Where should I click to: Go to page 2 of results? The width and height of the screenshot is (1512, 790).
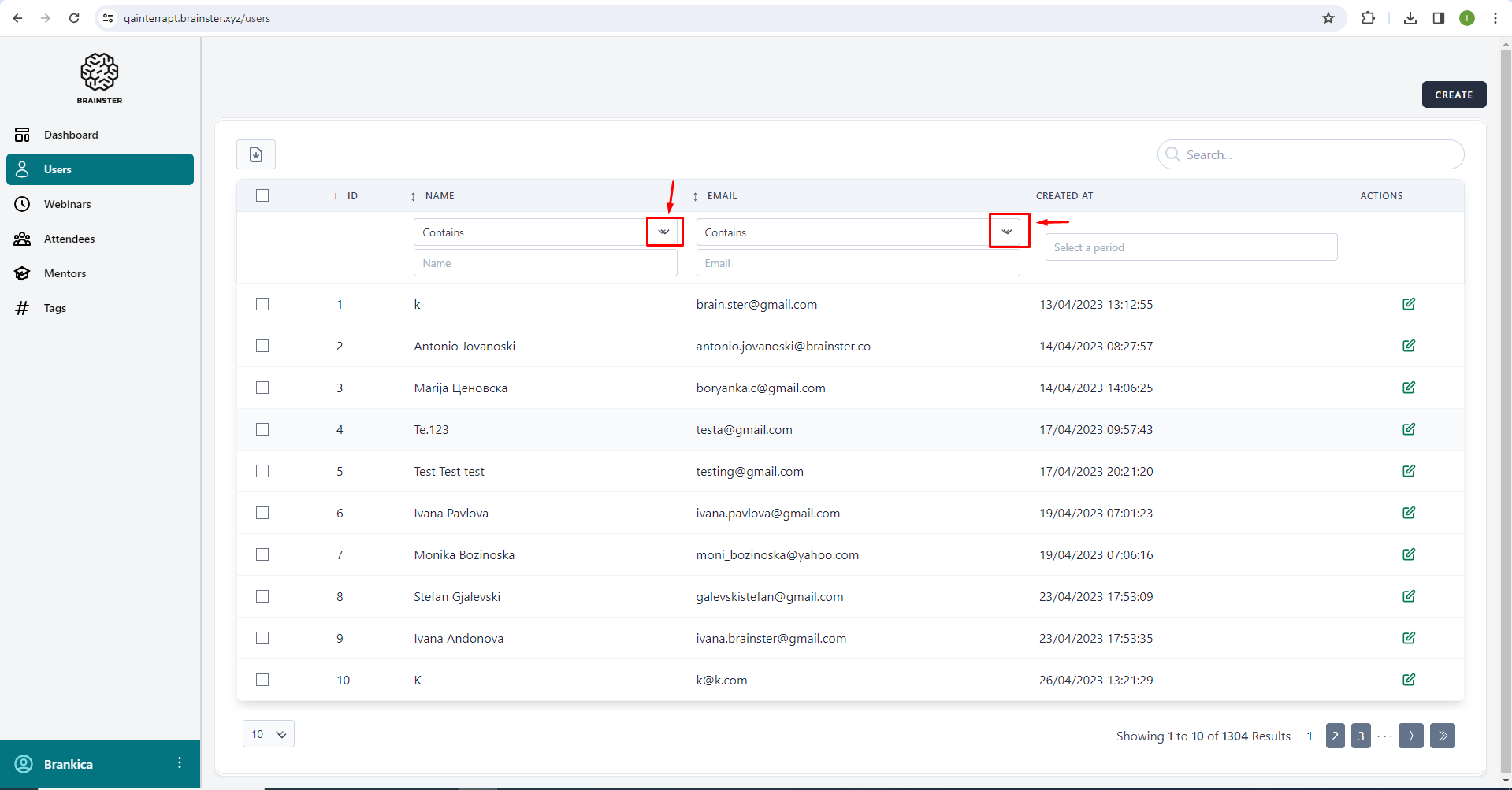[x=1335, y=736]
